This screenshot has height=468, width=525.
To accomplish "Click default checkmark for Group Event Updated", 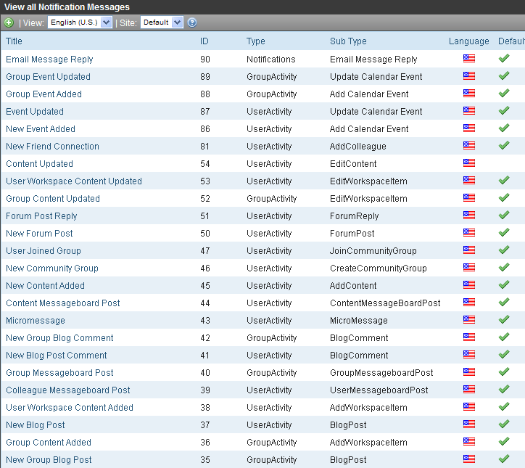I will [504, 76].
